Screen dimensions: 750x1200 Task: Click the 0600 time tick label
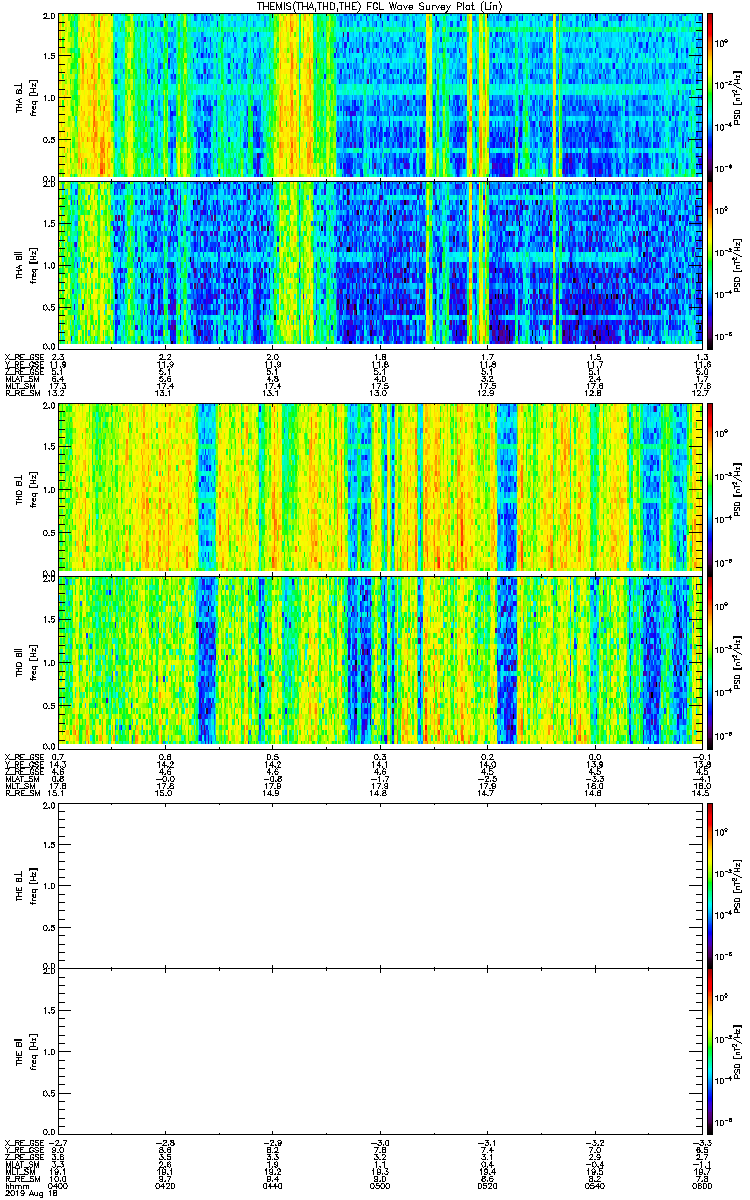click(x=701, y=1187)
